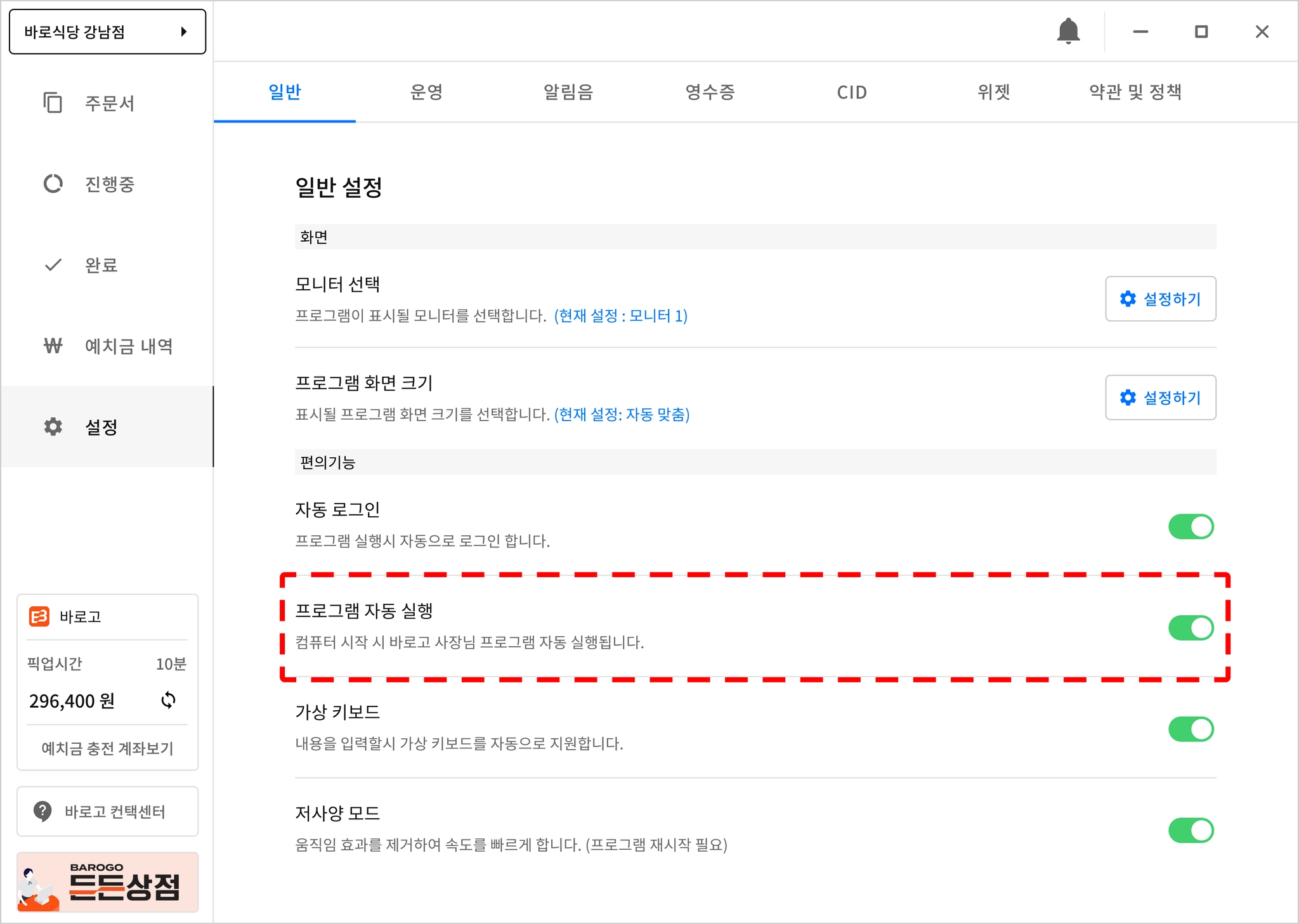The width and height of the screenshot is (1299, 924).
Task: Open 완료 completed orders list
Action: pos(101,265)
